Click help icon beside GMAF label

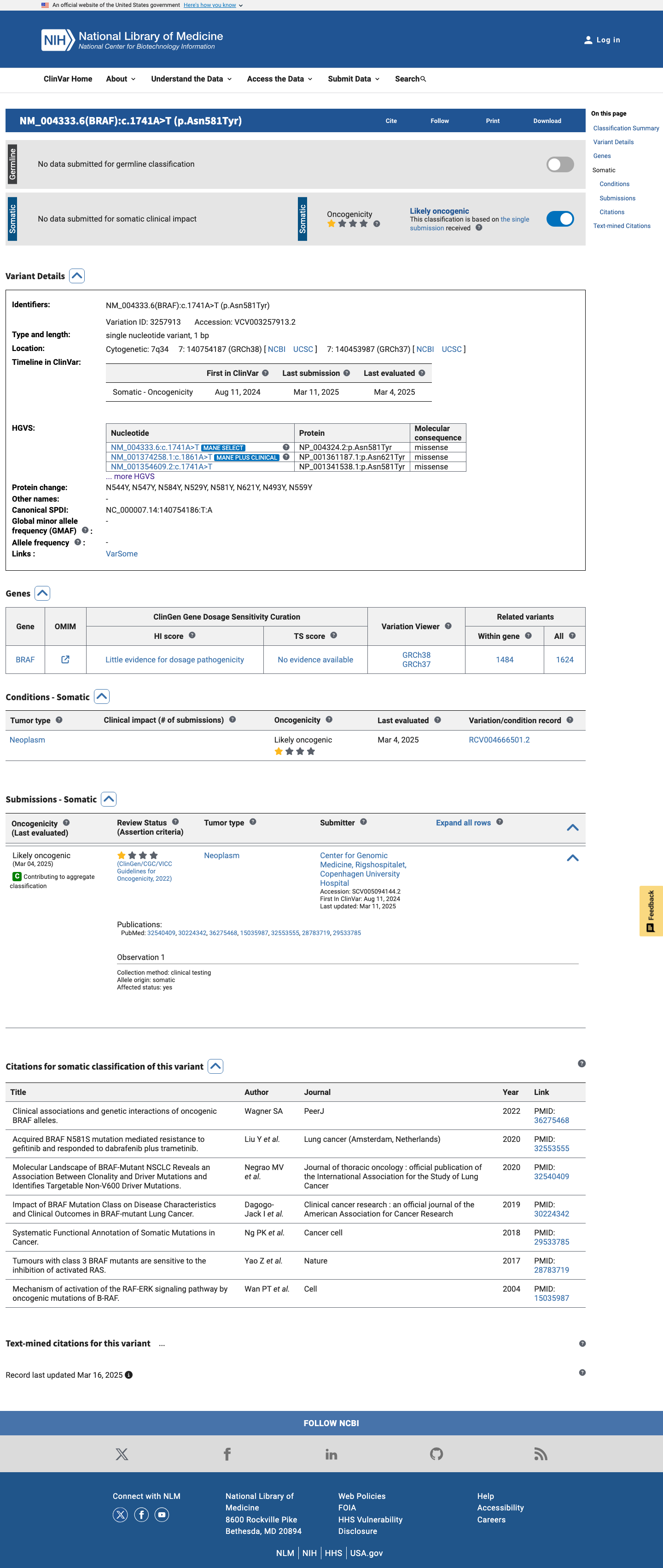pyautogui.click(x=85, y=530)
